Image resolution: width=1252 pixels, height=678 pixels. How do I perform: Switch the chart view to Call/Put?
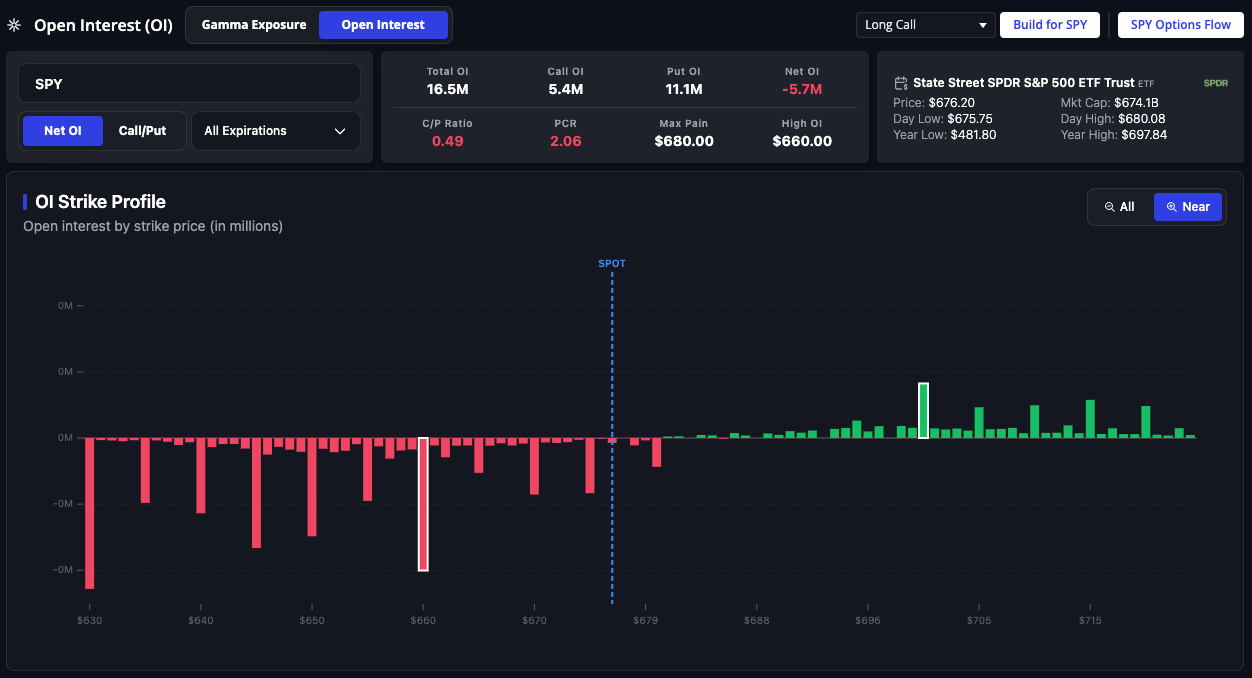(144, 131)
